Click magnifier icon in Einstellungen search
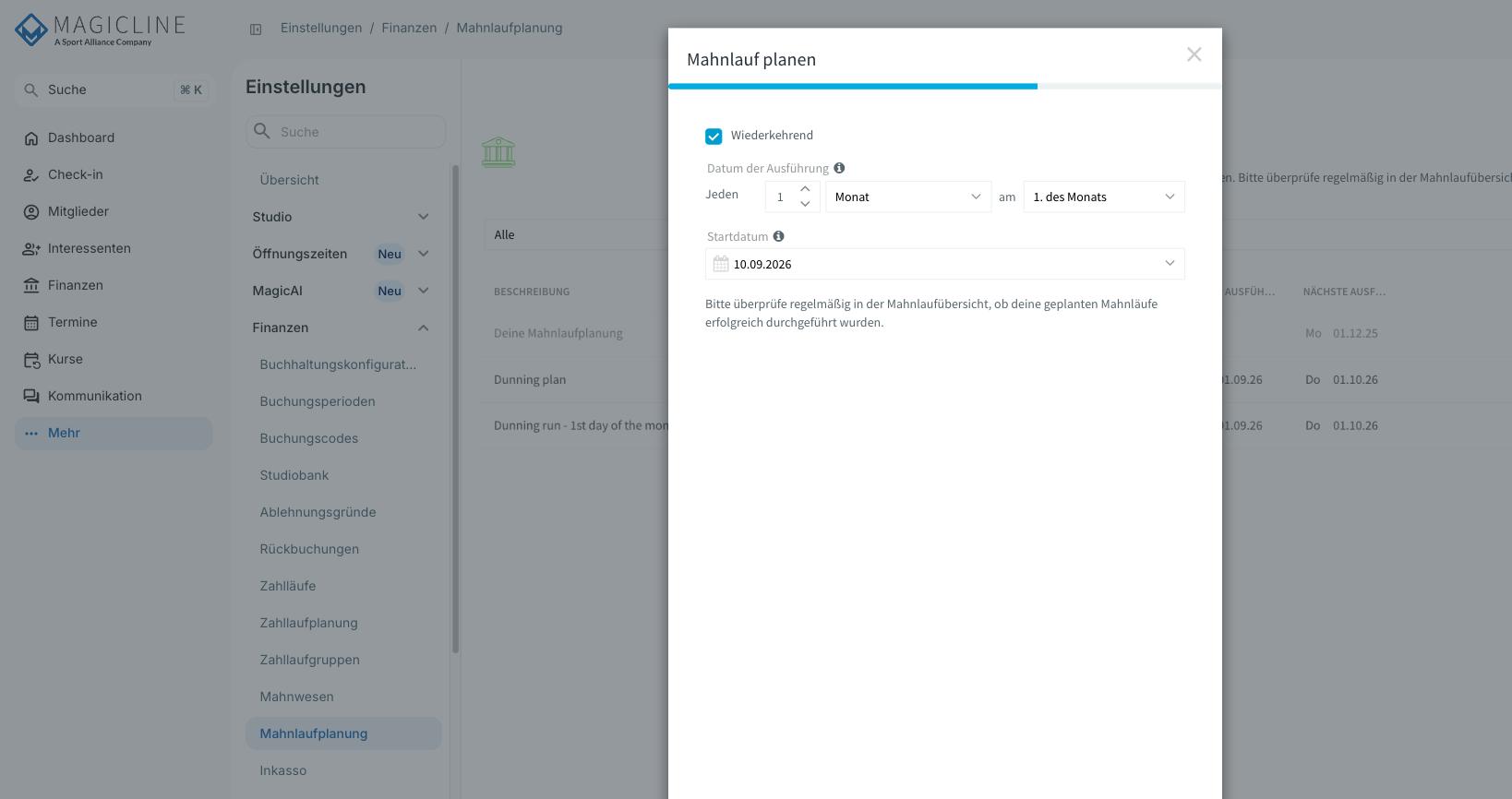Image resolution: width=1512 pixels, height=799 pixels. pyautogui.click(x=262, y=131)
